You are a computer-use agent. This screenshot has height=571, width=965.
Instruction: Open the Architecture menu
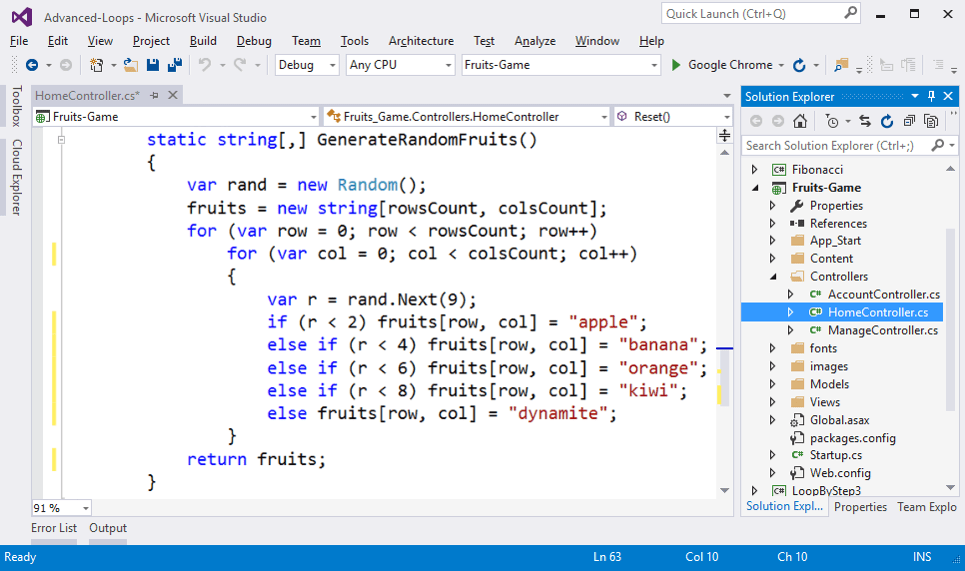[x=421, y=41]
